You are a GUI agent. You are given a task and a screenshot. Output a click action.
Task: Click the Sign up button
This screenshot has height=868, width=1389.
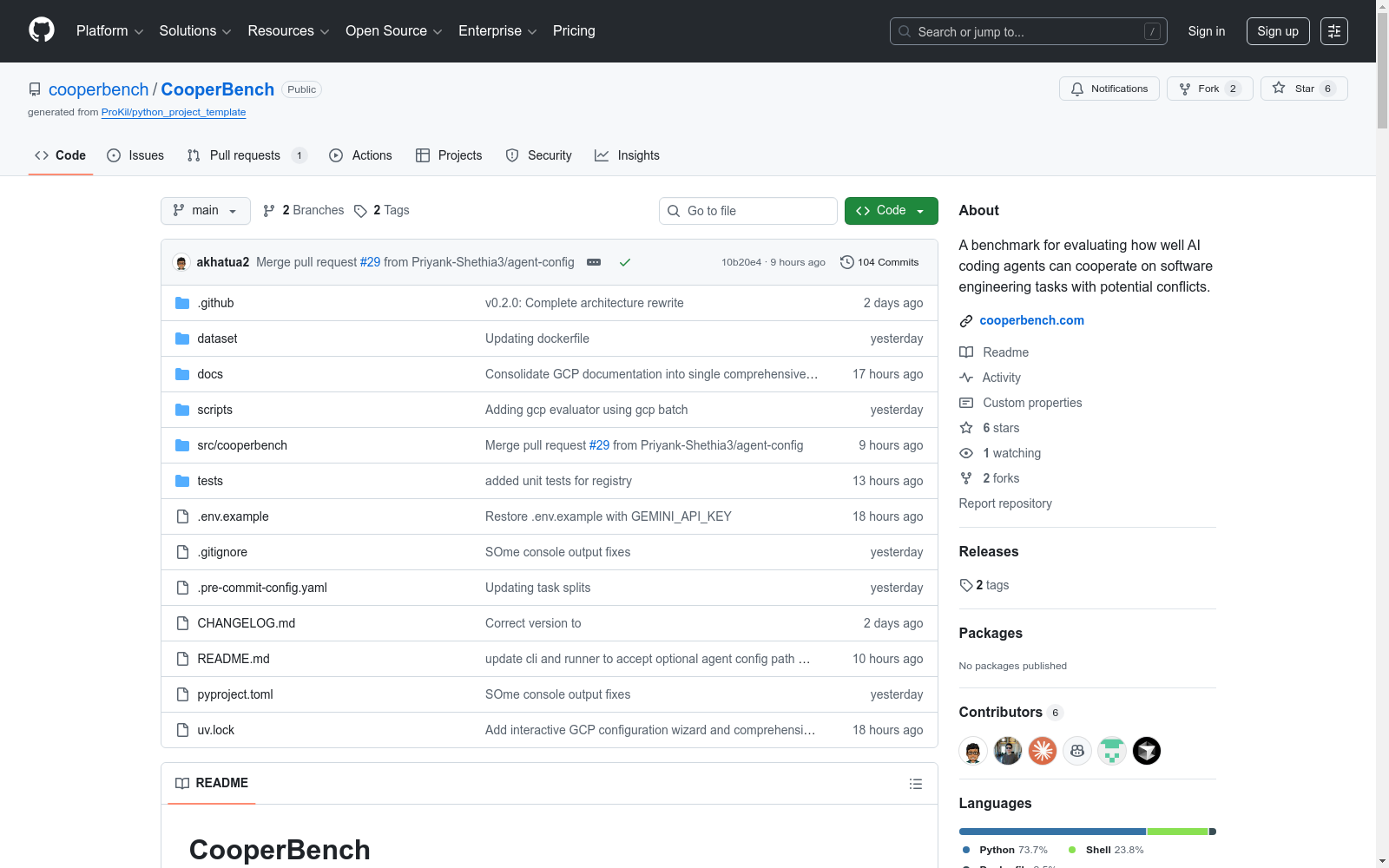[x=1278, y=31]
